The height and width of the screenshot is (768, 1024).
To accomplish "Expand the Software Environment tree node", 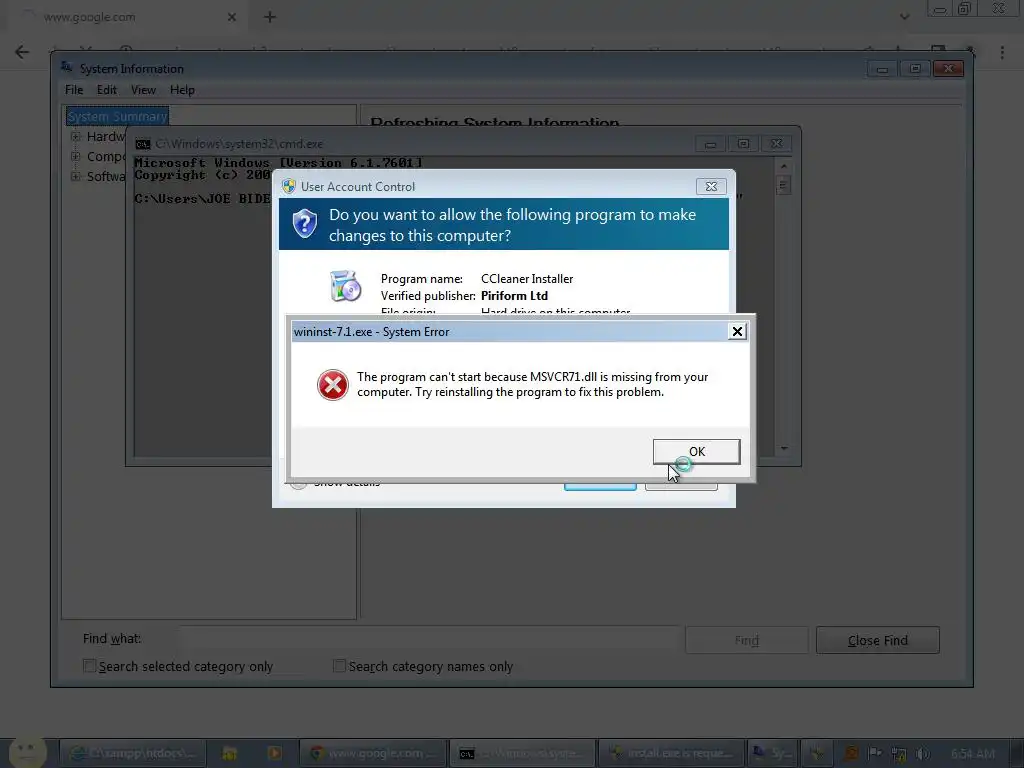I will (76, 176).
